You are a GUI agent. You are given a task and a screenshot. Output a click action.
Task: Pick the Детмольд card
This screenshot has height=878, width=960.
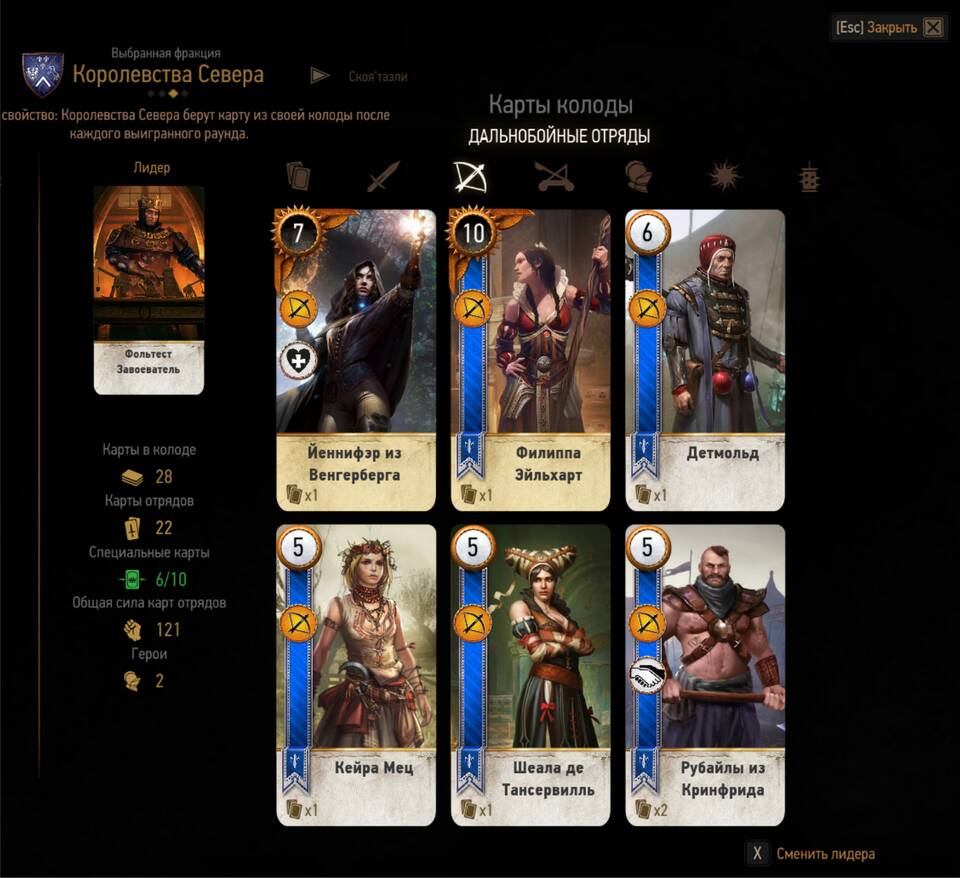click(705, 360)
